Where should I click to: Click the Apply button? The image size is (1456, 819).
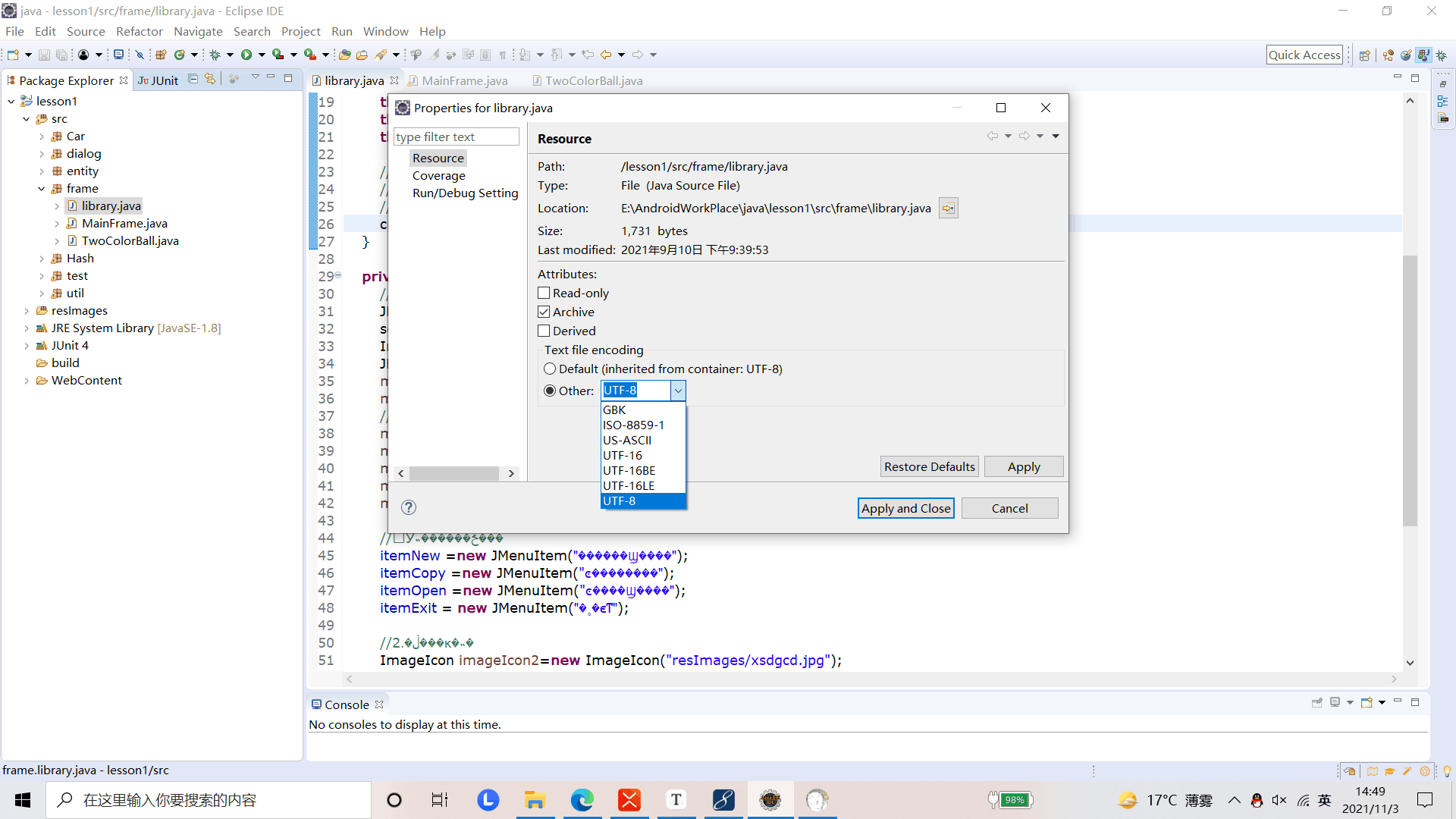pos(1024,466)
